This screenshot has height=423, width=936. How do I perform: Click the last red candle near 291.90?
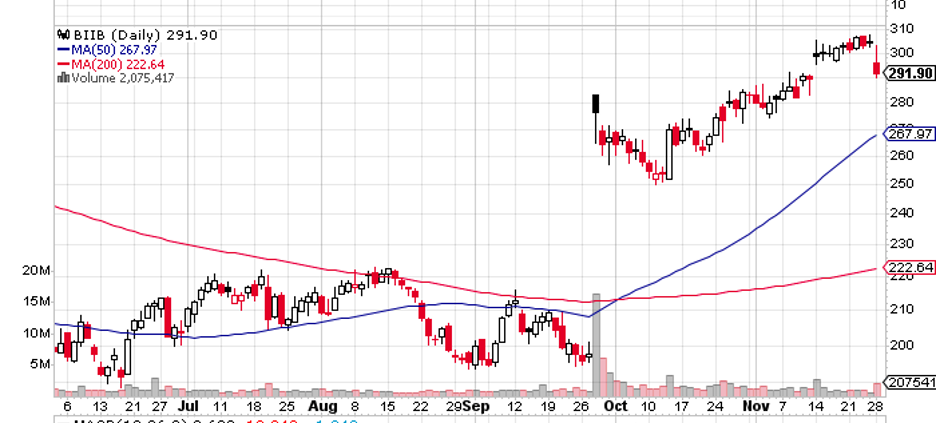click(x=876, y=69)
